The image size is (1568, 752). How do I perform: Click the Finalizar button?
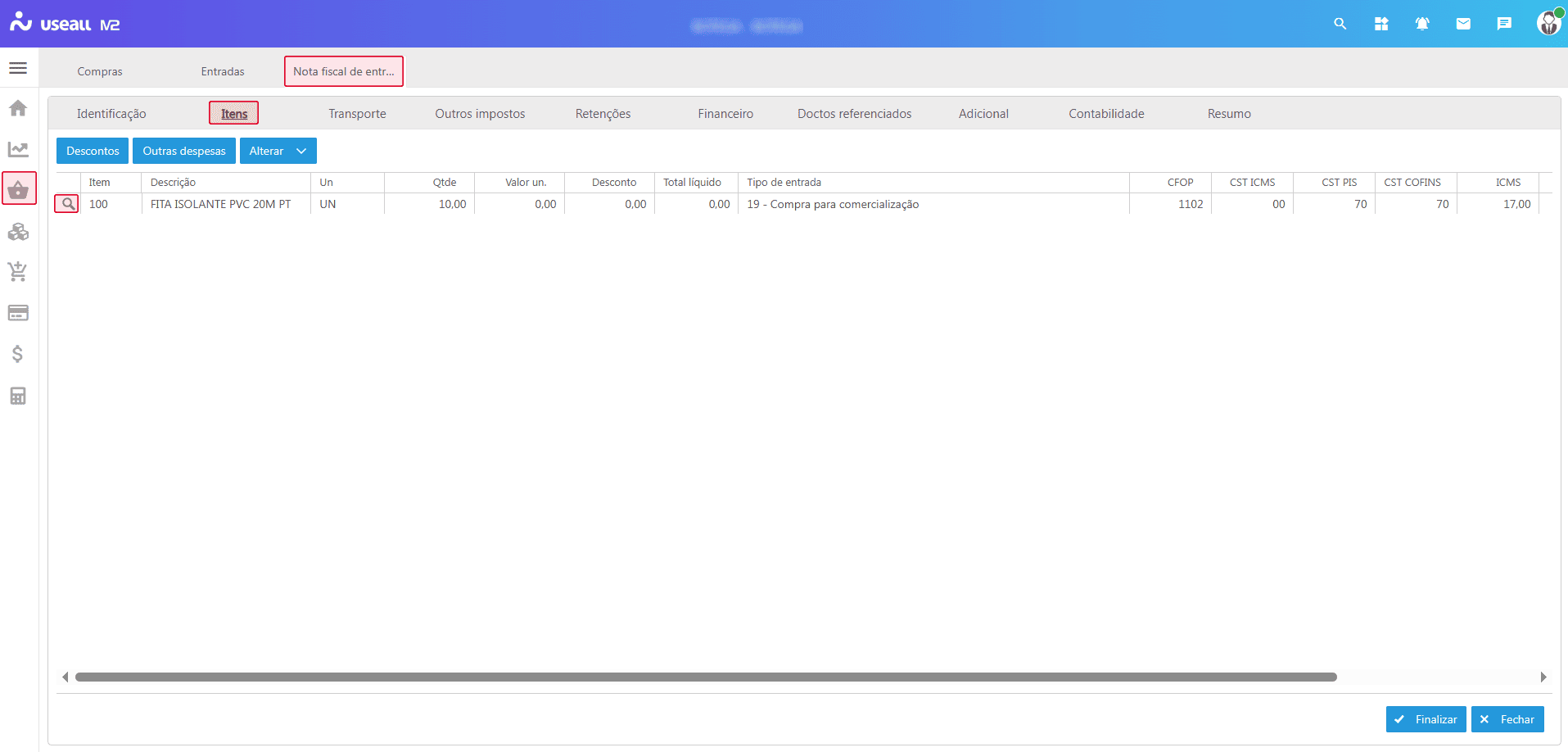1426,719
